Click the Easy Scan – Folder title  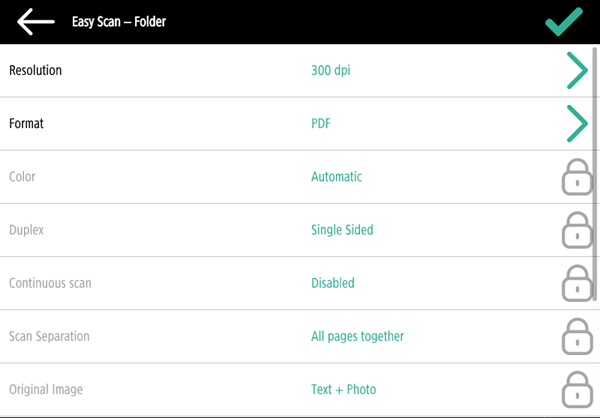click(119, 22)
